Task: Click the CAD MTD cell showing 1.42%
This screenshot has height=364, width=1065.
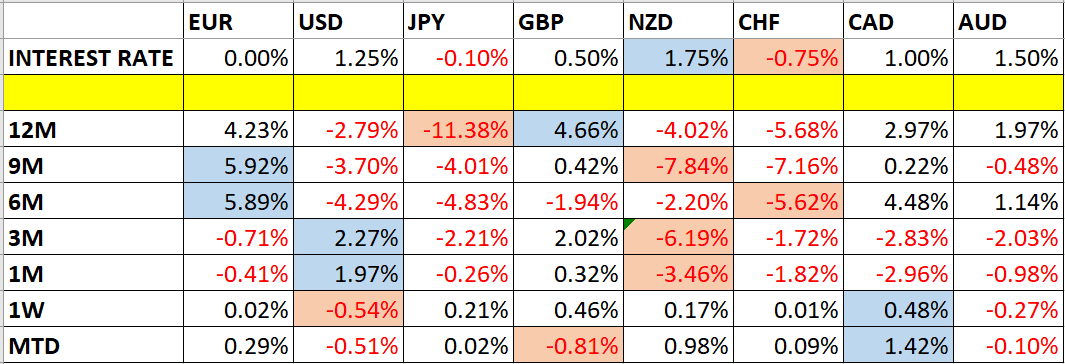Action: [x=898, y=346]
